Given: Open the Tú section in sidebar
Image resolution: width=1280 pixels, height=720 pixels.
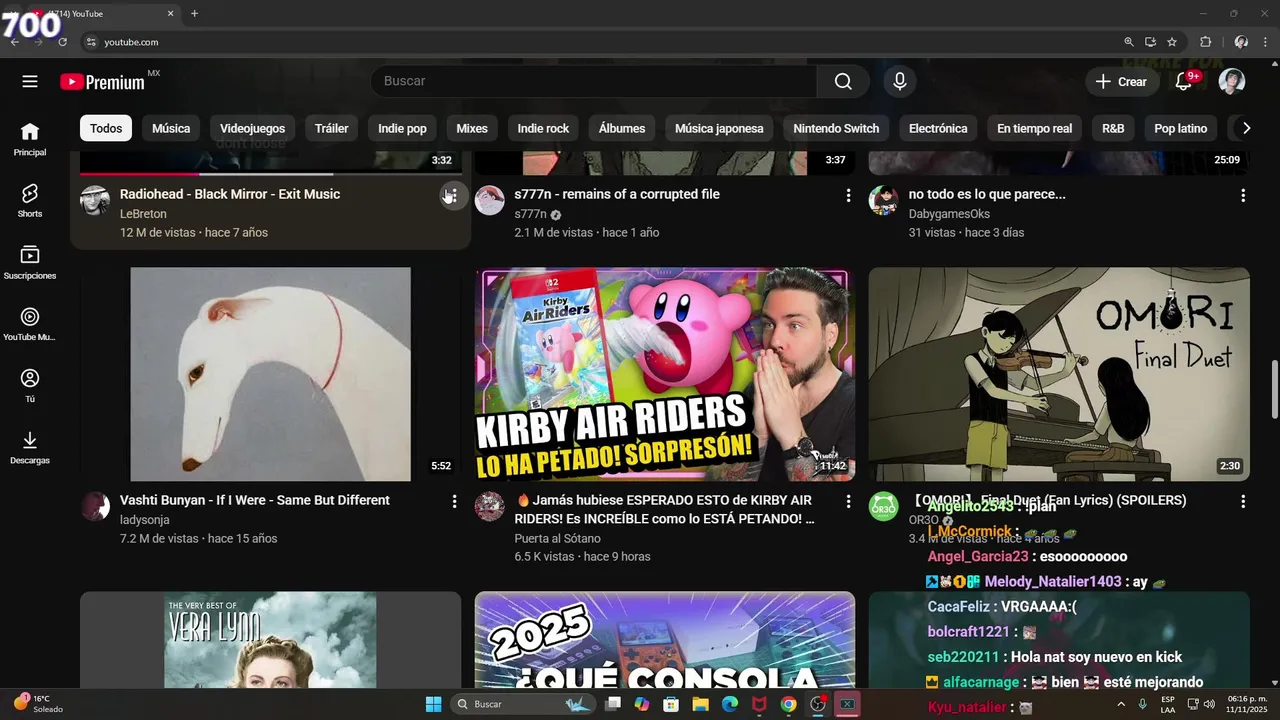Looking at the screenshot, I should (x=30, y=386).
